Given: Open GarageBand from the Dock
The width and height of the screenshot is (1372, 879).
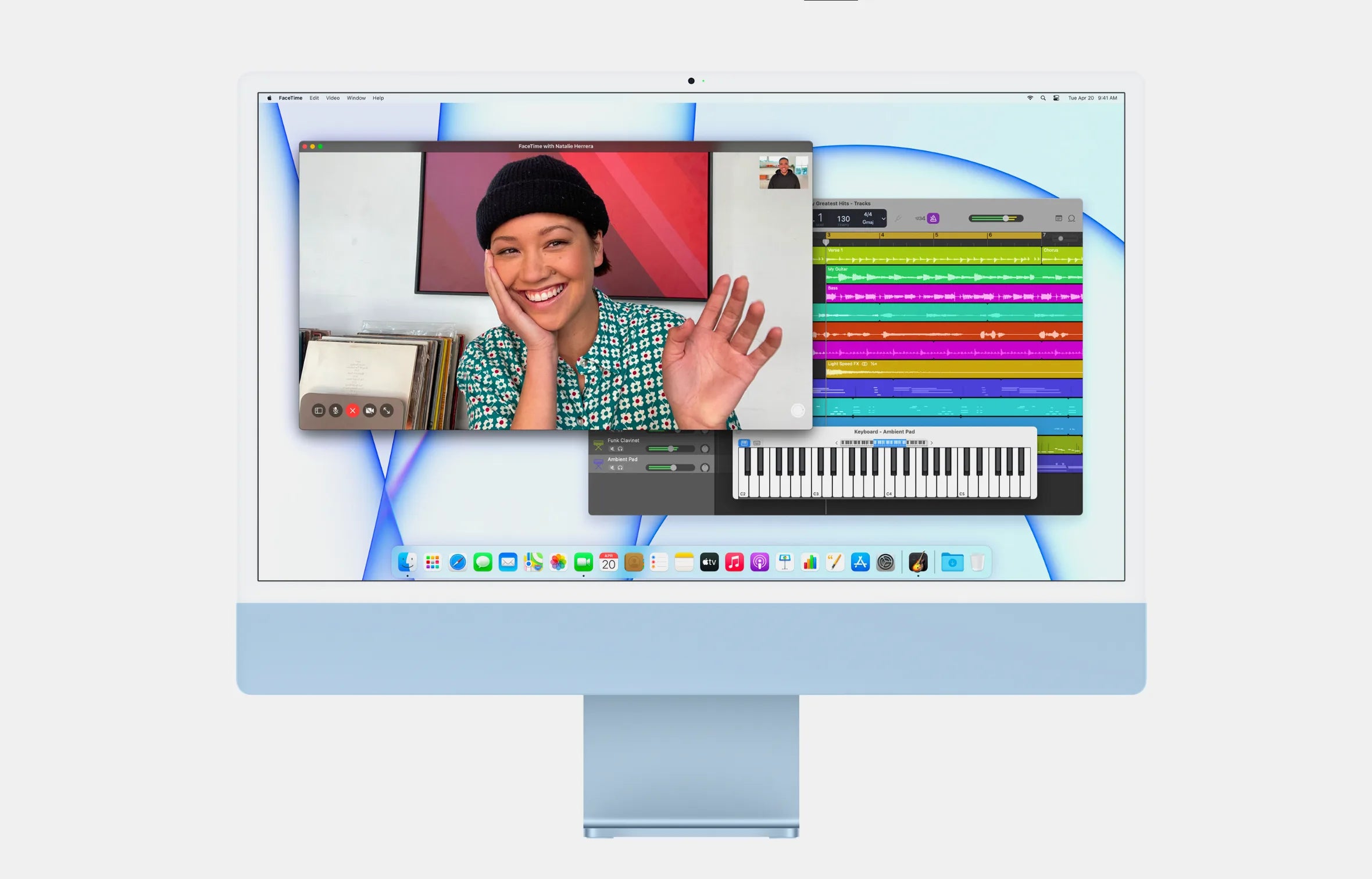Looking at the screenshot, I should [x=918, y=562].
